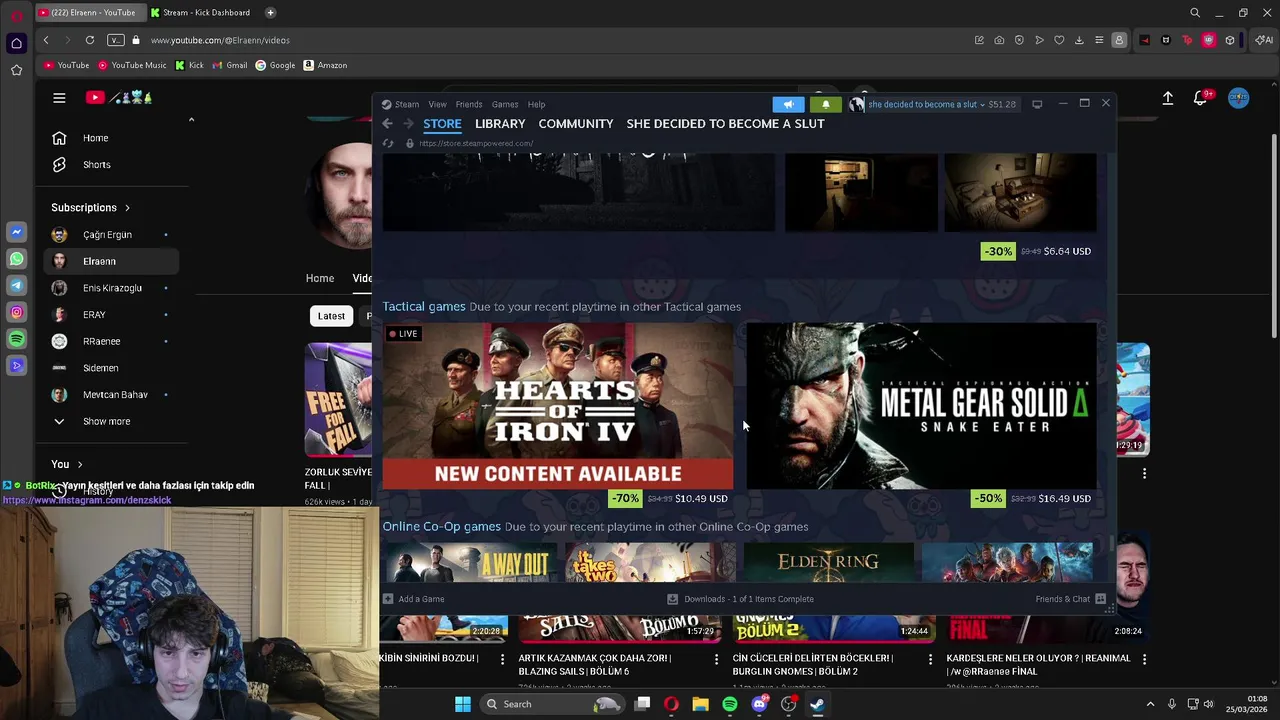Select the Steam STORE tab
The image size is (1280, 720).
442,124
